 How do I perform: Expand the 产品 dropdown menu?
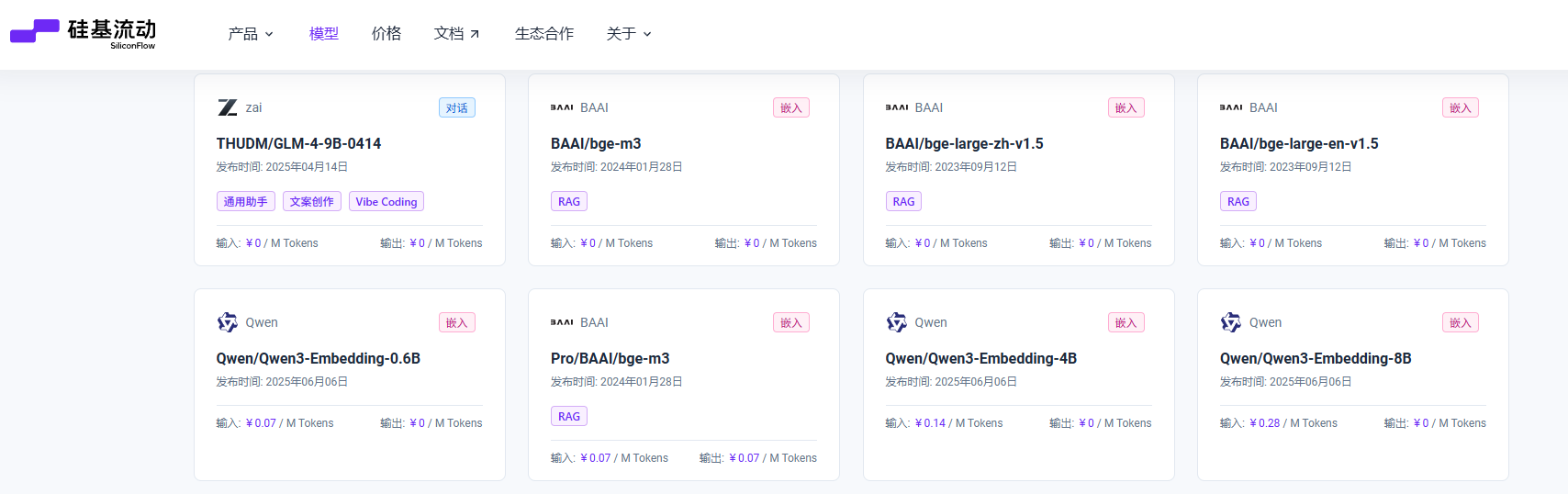(251, 34)
